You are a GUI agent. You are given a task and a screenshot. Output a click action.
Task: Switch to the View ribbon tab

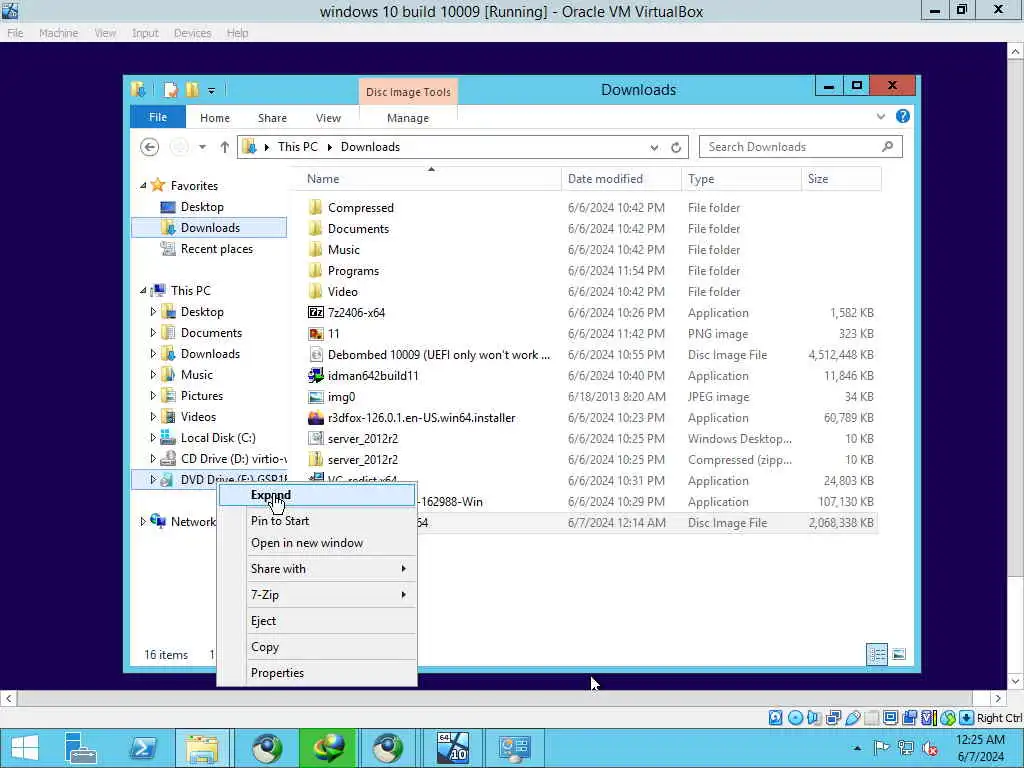pos(328,118)
